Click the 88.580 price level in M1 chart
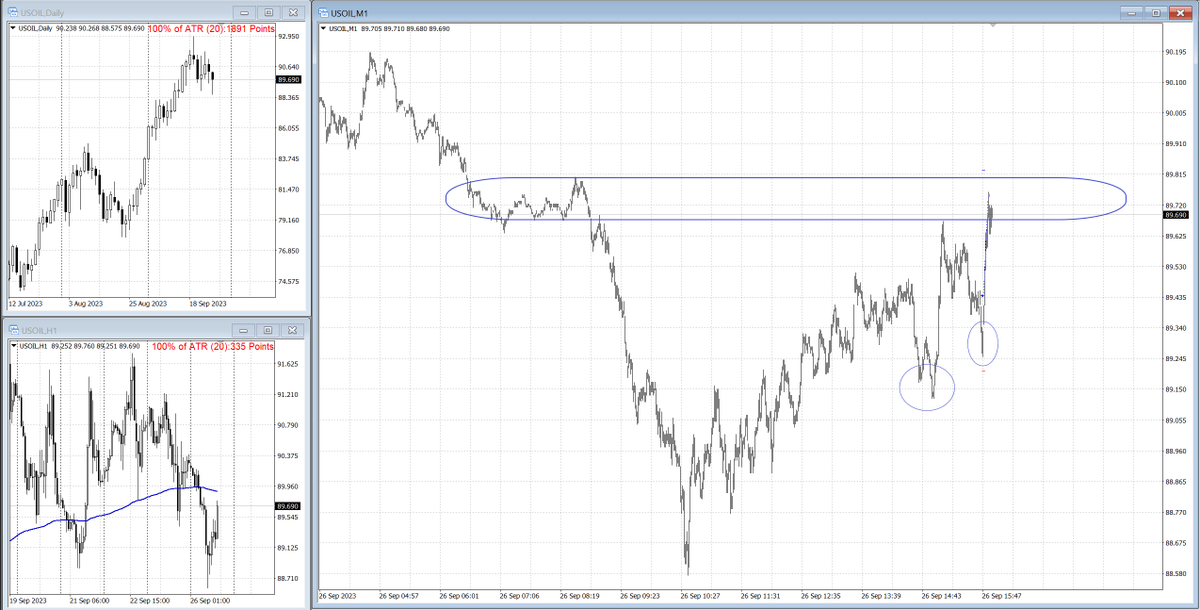Screen dimensions: 1200x610 click(x=1177, y=574)
